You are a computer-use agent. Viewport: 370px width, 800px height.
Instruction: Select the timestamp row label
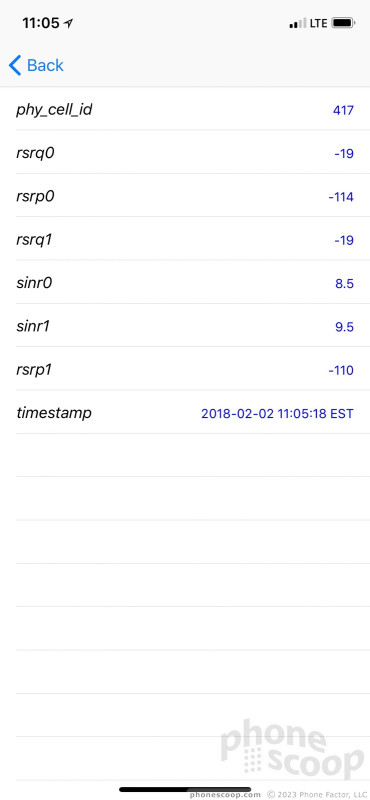click(54, 413)
